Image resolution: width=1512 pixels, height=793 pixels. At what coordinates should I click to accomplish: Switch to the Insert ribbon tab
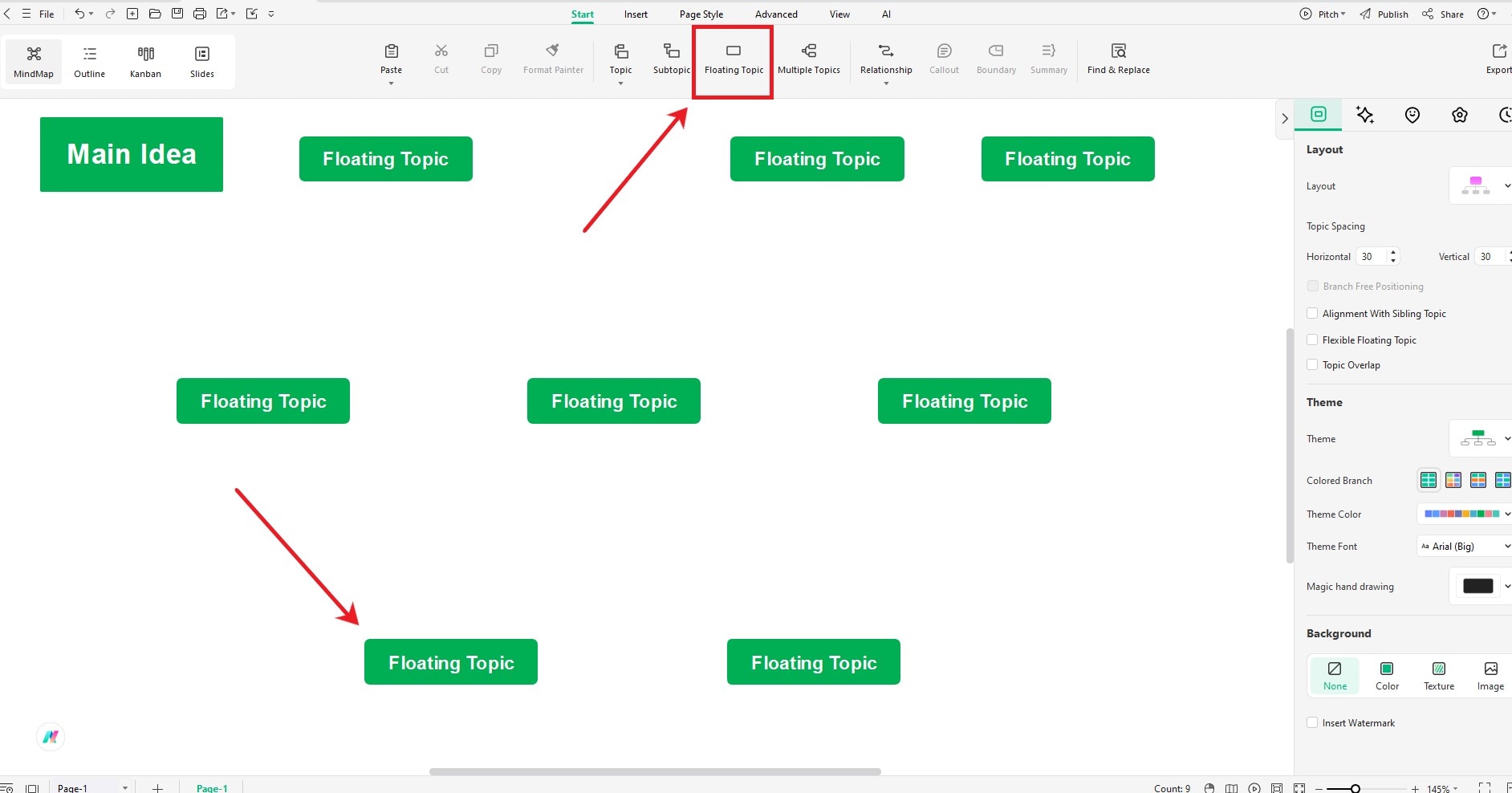pyautogui.click(x=636, y=14)
